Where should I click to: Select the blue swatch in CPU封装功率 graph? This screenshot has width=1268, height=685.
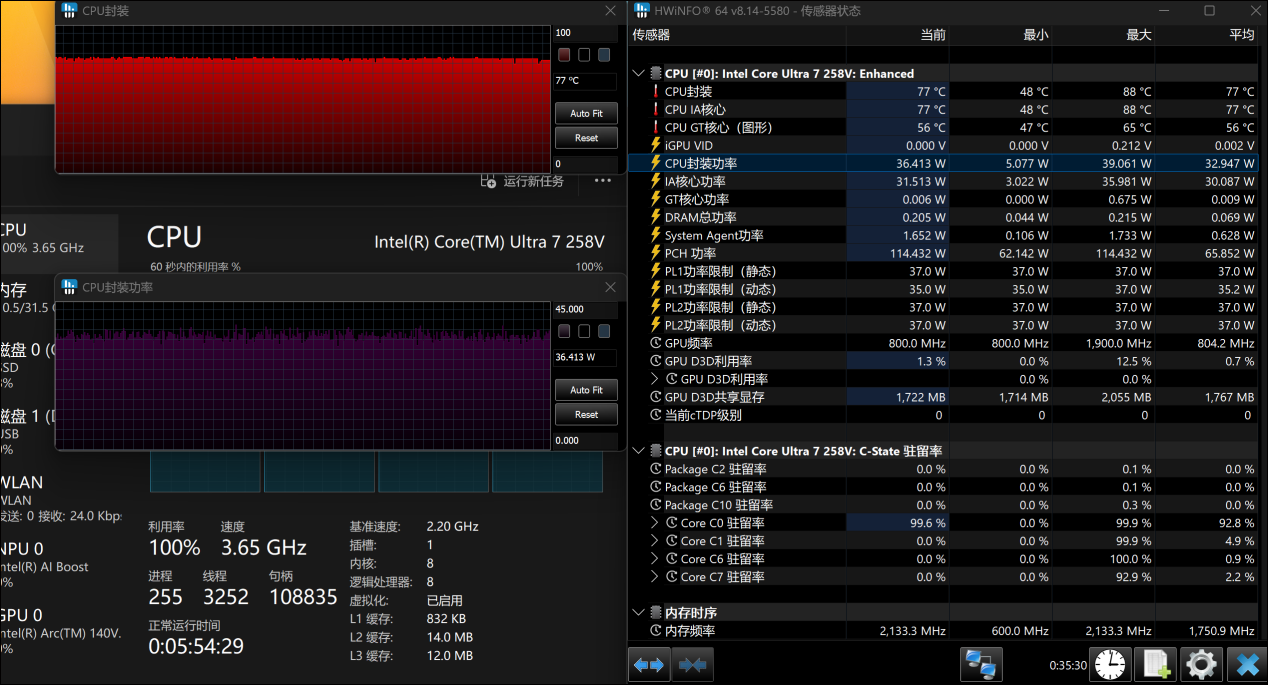click(x=604, y=331)
